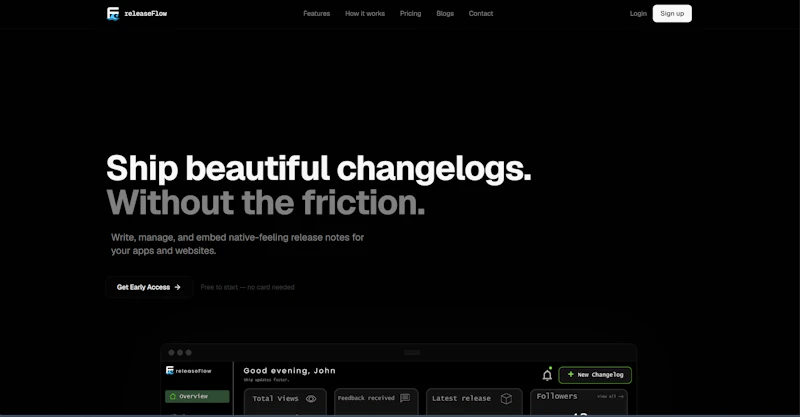Click the 'Ship beautiful changelogs.' headline
The height and width of the screenshot is (417, 800).
coord(319,168)
